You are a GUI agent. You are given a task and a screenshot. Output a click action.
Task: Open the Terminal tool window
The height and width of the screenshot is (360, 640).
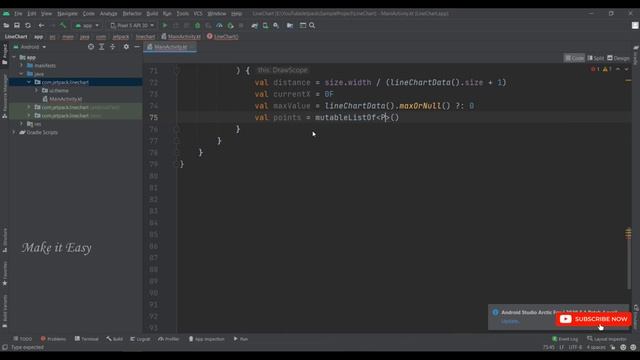pos(87,339)
